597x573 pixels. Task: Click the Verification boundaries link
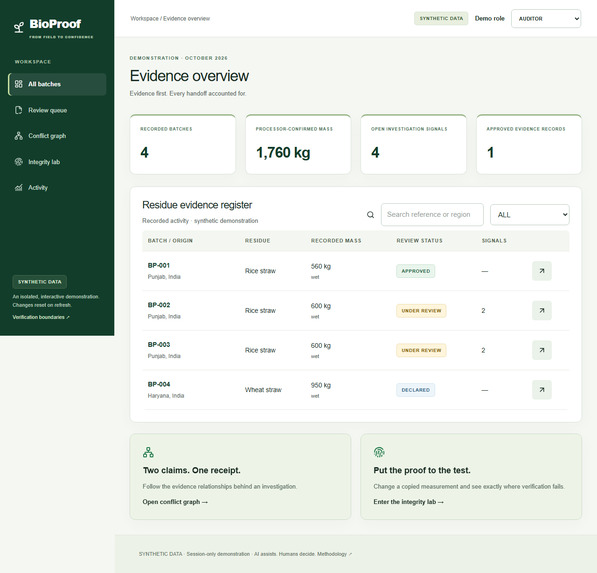[x=41, y=317]
